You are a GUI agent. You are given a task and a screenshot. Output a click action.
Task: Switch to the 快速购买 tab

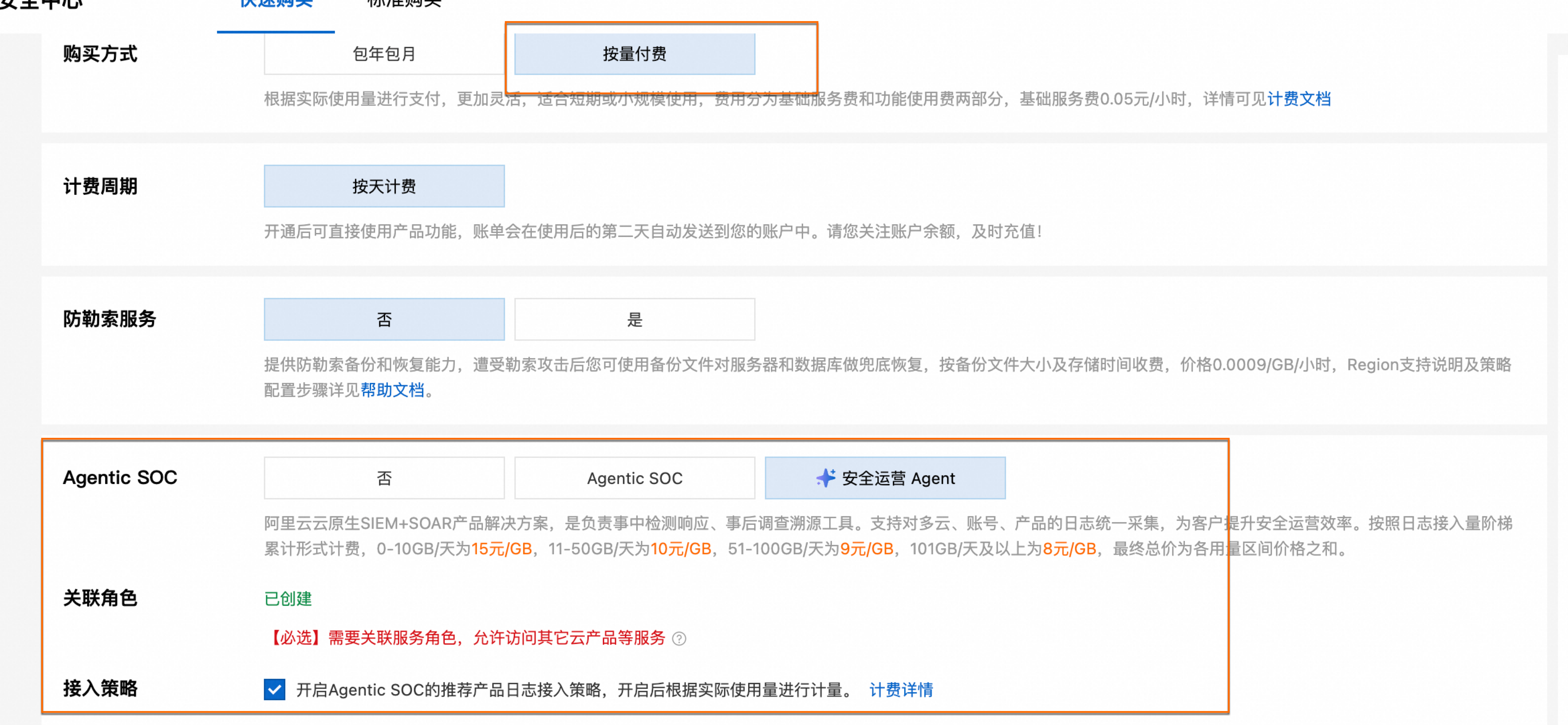[276, 5]
